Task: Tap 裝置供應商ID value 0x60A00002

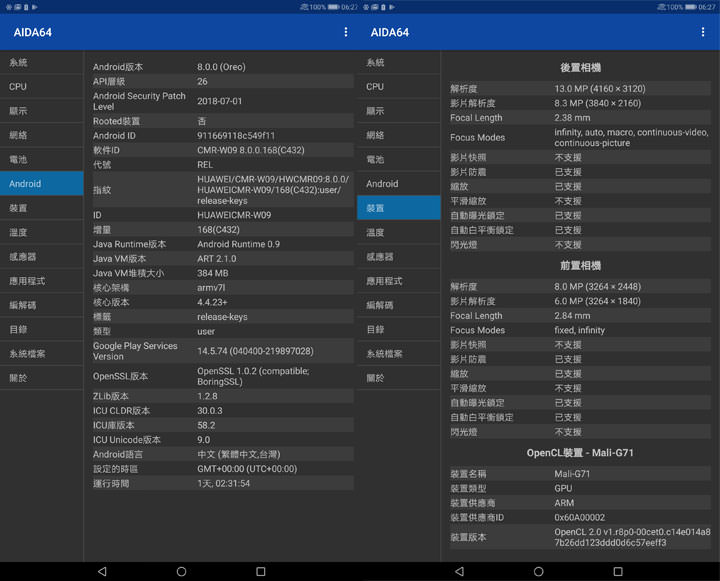Action: pos(579,517)
